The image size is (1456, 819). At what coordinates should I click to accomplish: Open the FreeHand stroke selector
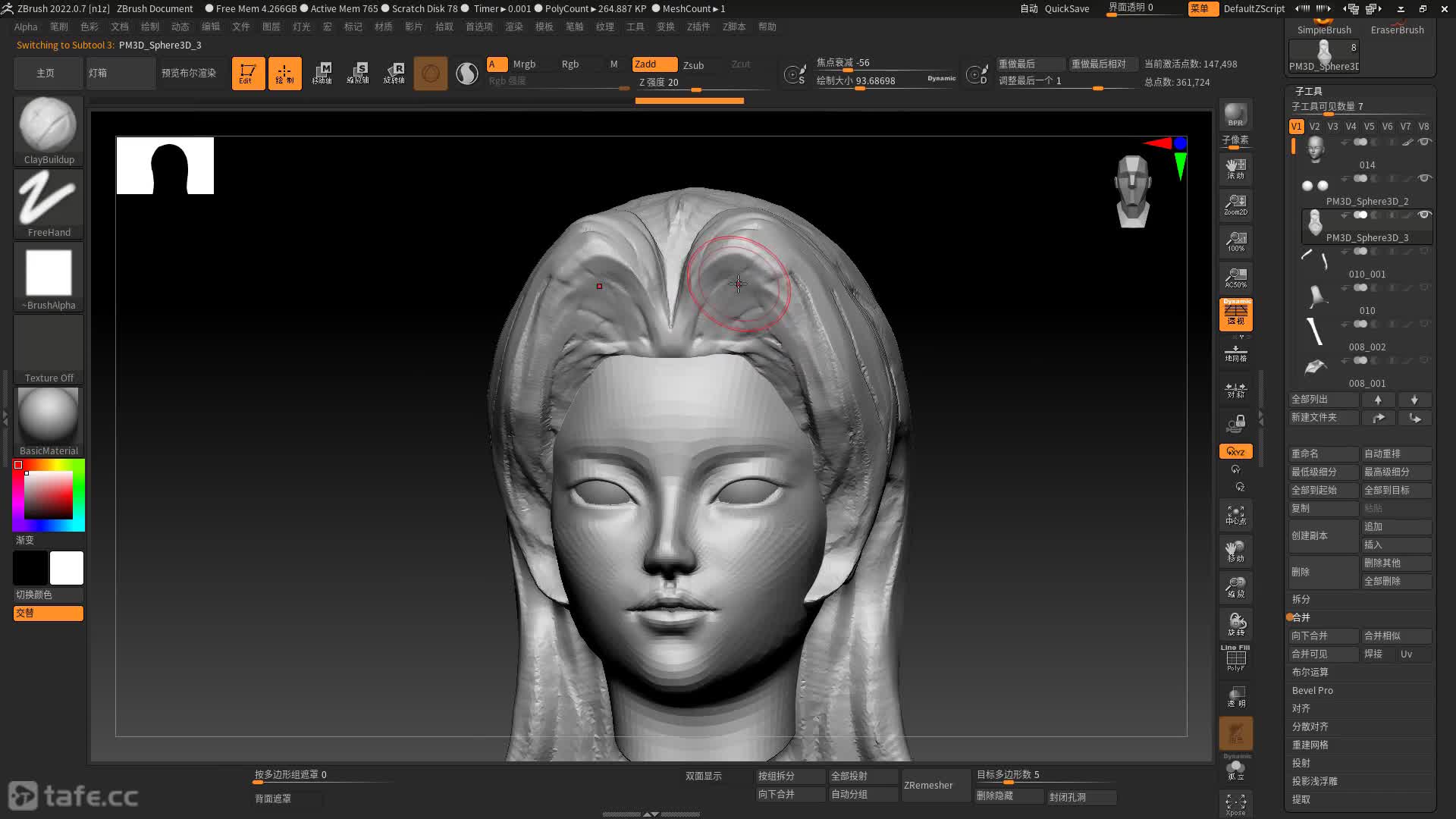(x=48, y=198)
